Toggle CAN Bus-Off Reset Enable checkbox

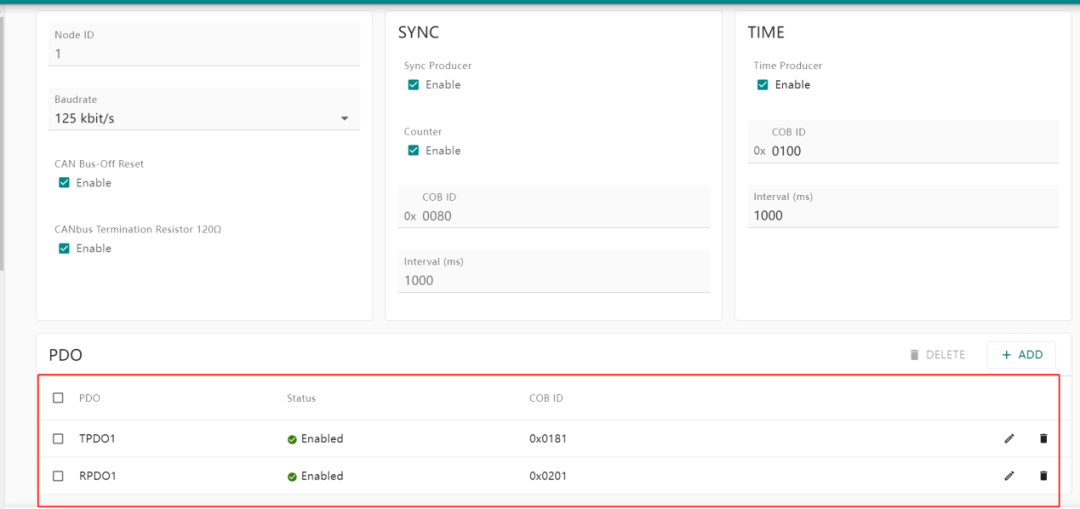point(64,183)
